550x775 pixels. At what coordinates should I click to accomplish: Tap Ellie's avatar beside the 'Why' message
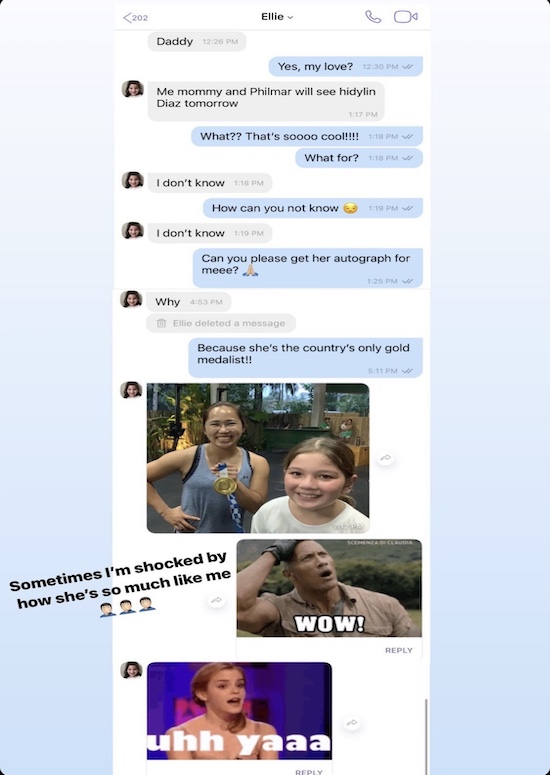tap(131, 300)
